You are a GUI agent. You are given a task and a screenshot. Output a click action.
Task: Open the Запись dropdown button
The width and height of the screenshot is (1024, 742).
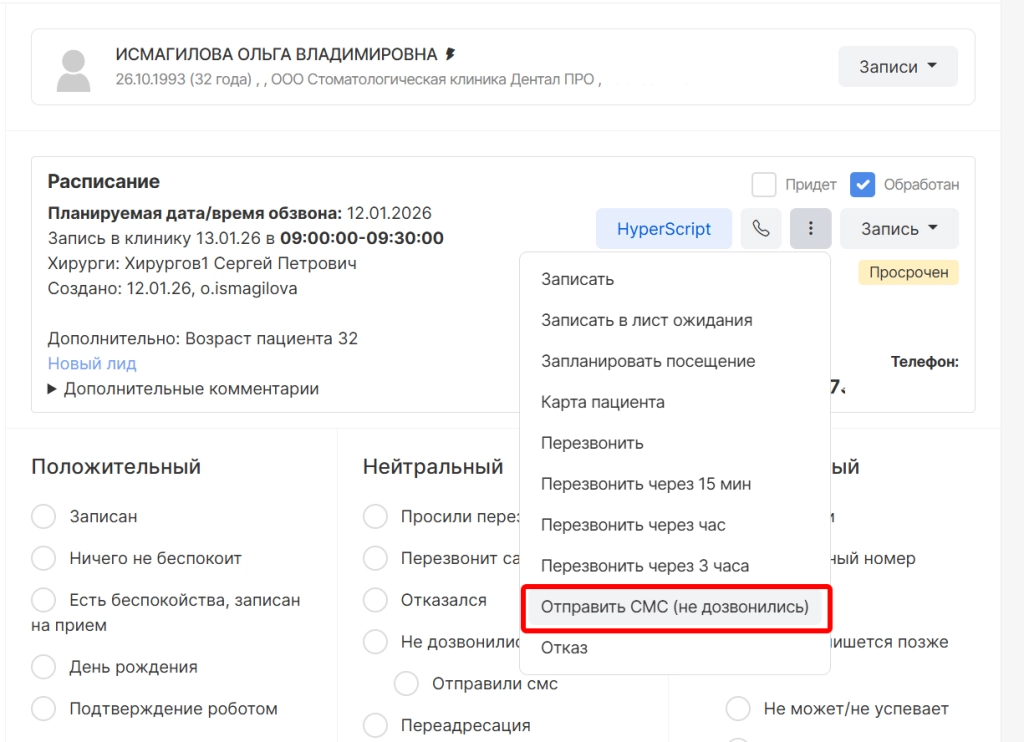point(898,229)
